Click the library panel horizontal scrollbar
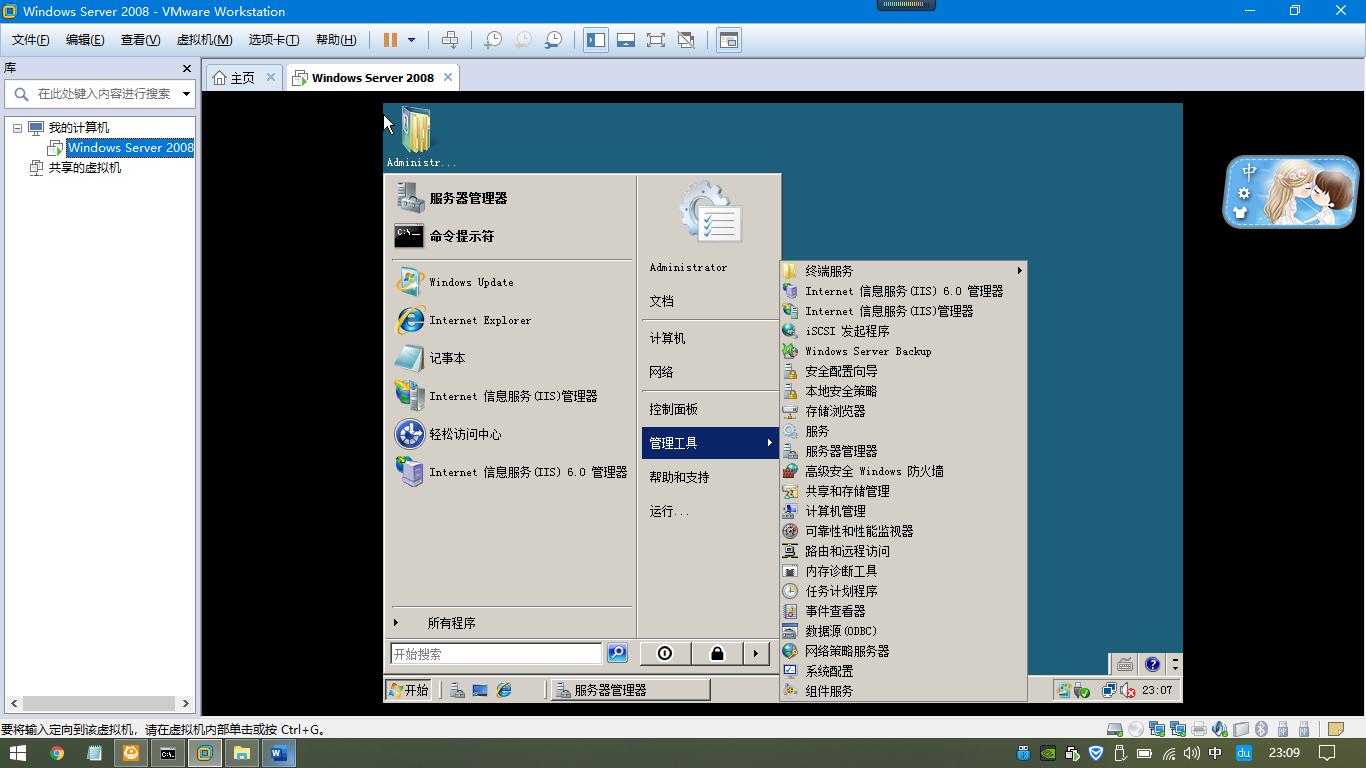The image size is (1366, 768). (x=100, y=703)
